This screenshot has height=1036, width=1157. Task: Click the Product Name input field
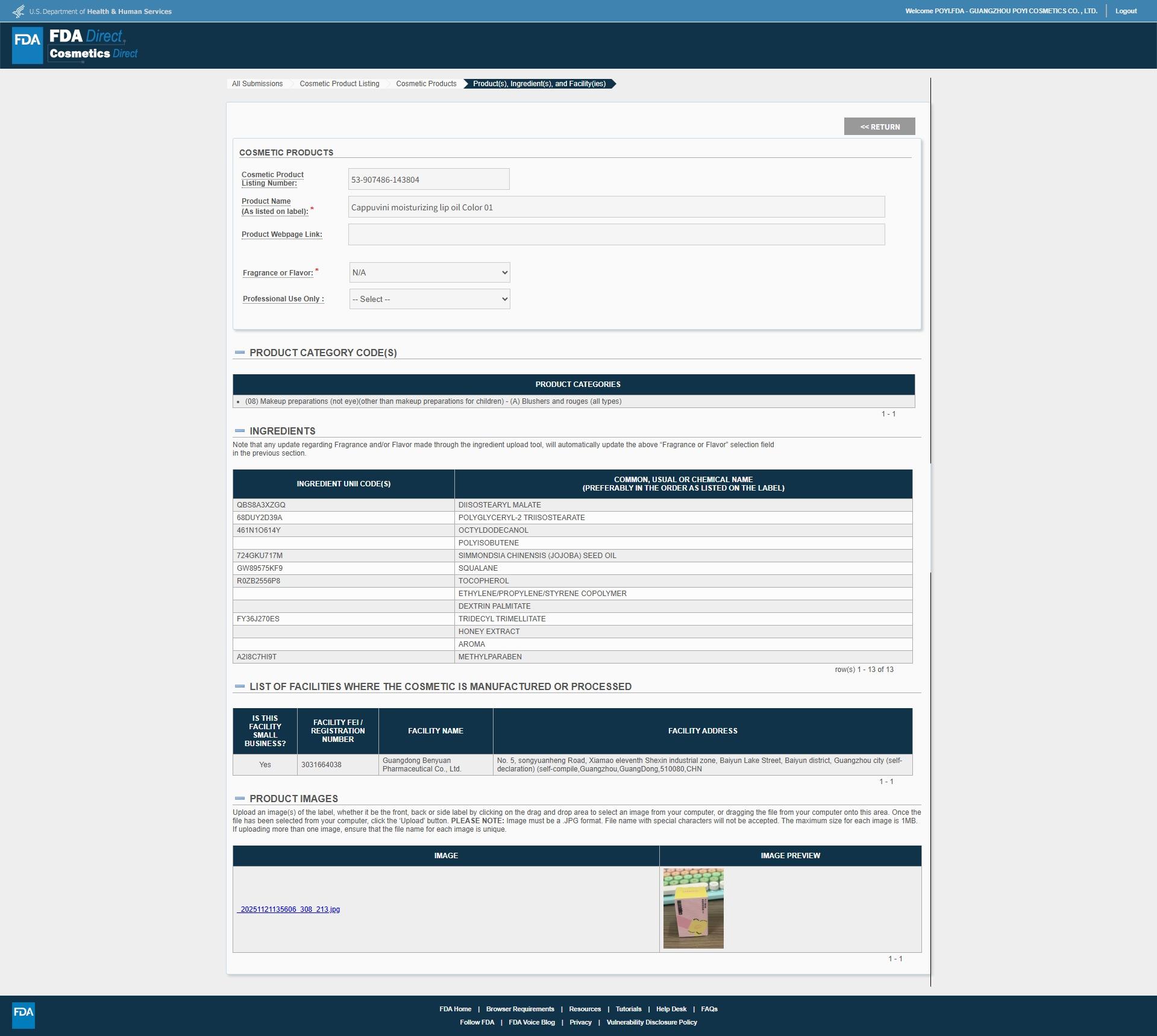click(x=616, y=207)
